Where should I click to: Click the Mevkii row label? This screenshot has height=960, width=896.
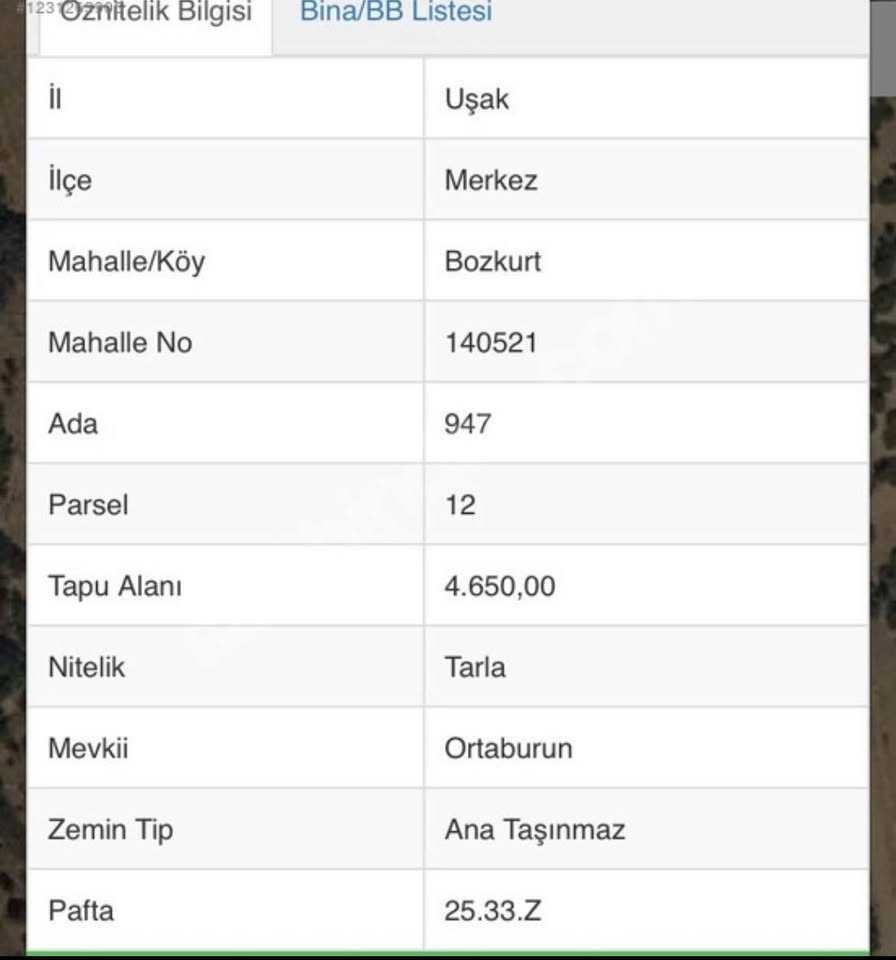pos(88,748)
